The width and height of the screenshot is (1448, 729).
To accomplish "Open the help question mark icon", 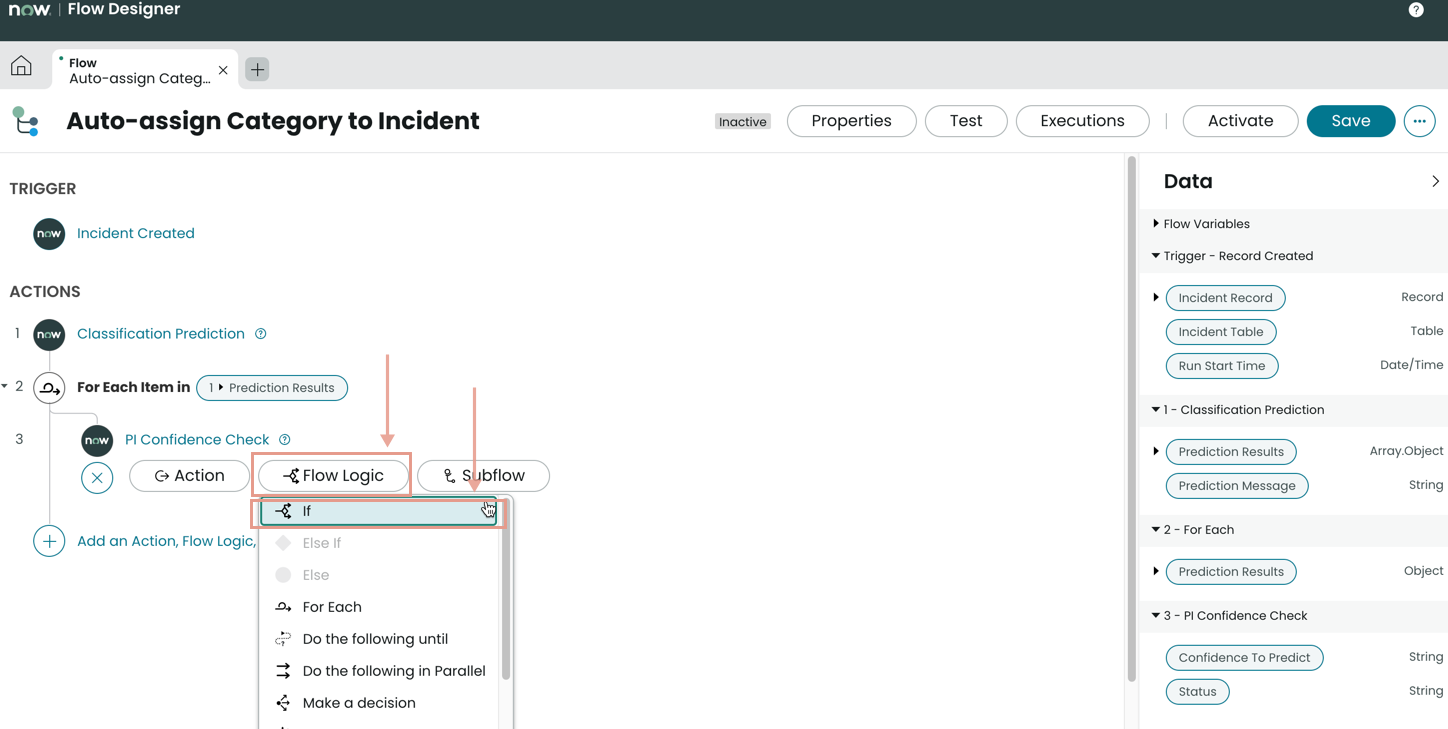I will coord(1416,10).
